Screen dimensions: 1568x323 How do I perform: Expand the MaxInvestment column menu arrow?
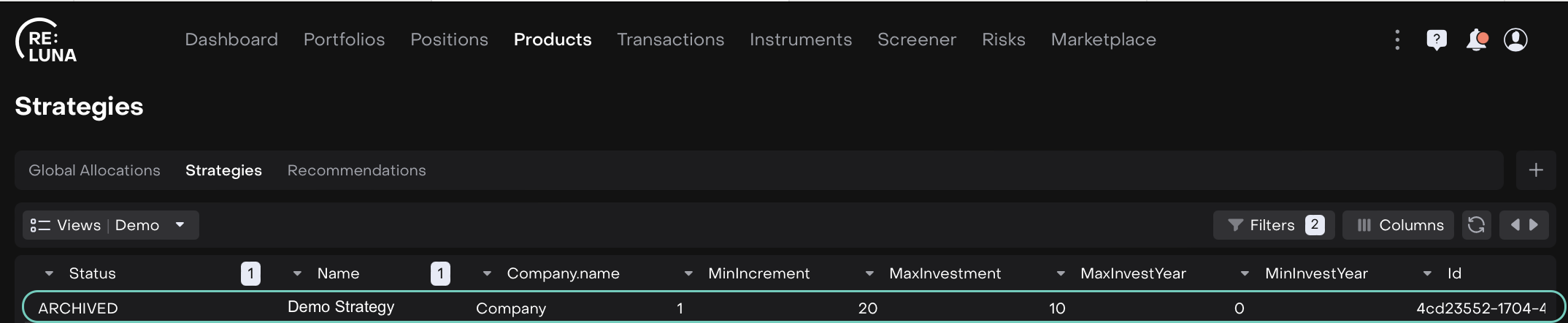tap(869, 273)
